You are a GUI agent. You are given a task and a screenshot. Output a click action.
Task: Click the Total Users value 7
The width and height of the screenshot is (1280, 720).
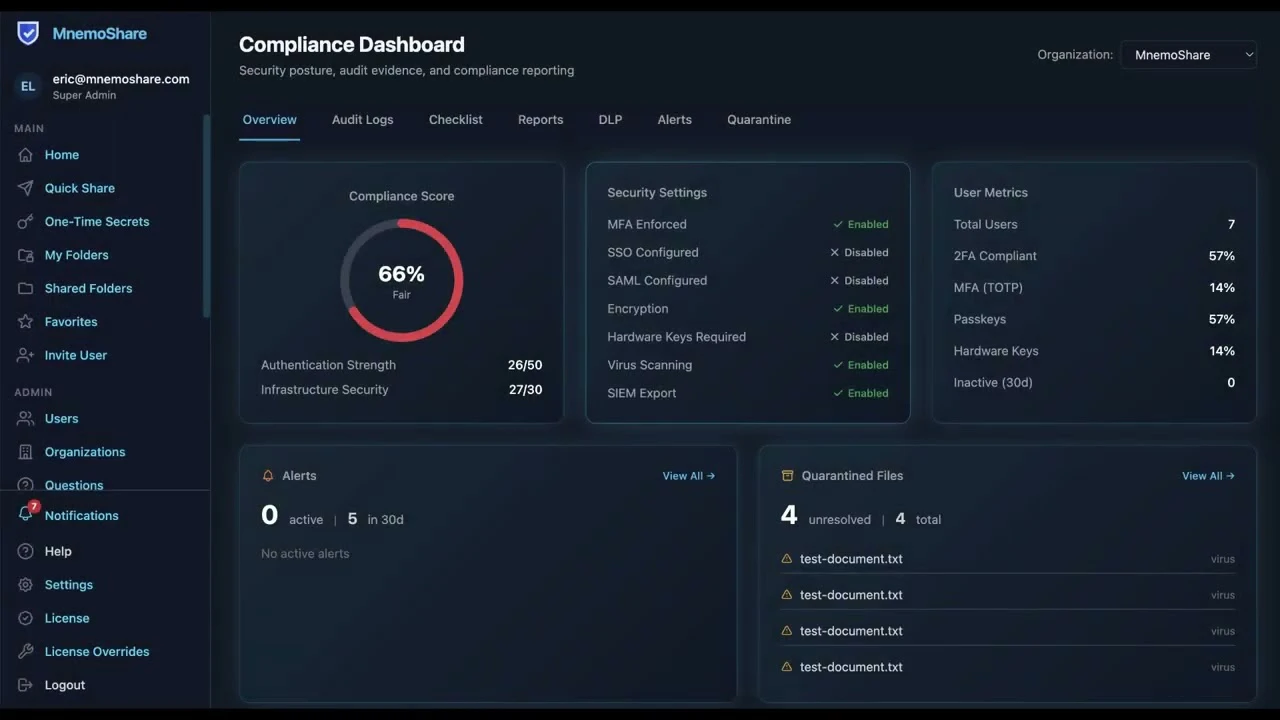[1231, 225]
